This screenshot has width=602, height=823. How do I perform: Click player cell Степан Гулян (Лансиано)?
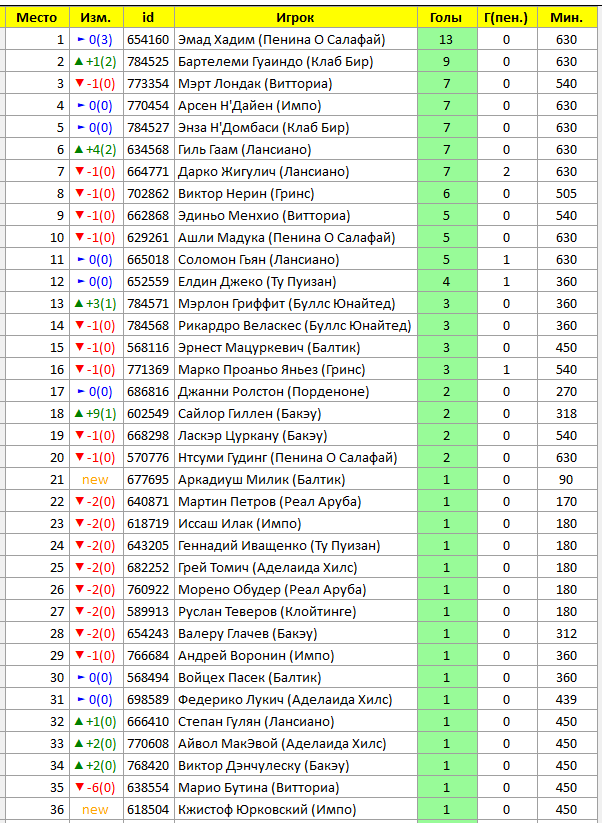tap(295, 723)
